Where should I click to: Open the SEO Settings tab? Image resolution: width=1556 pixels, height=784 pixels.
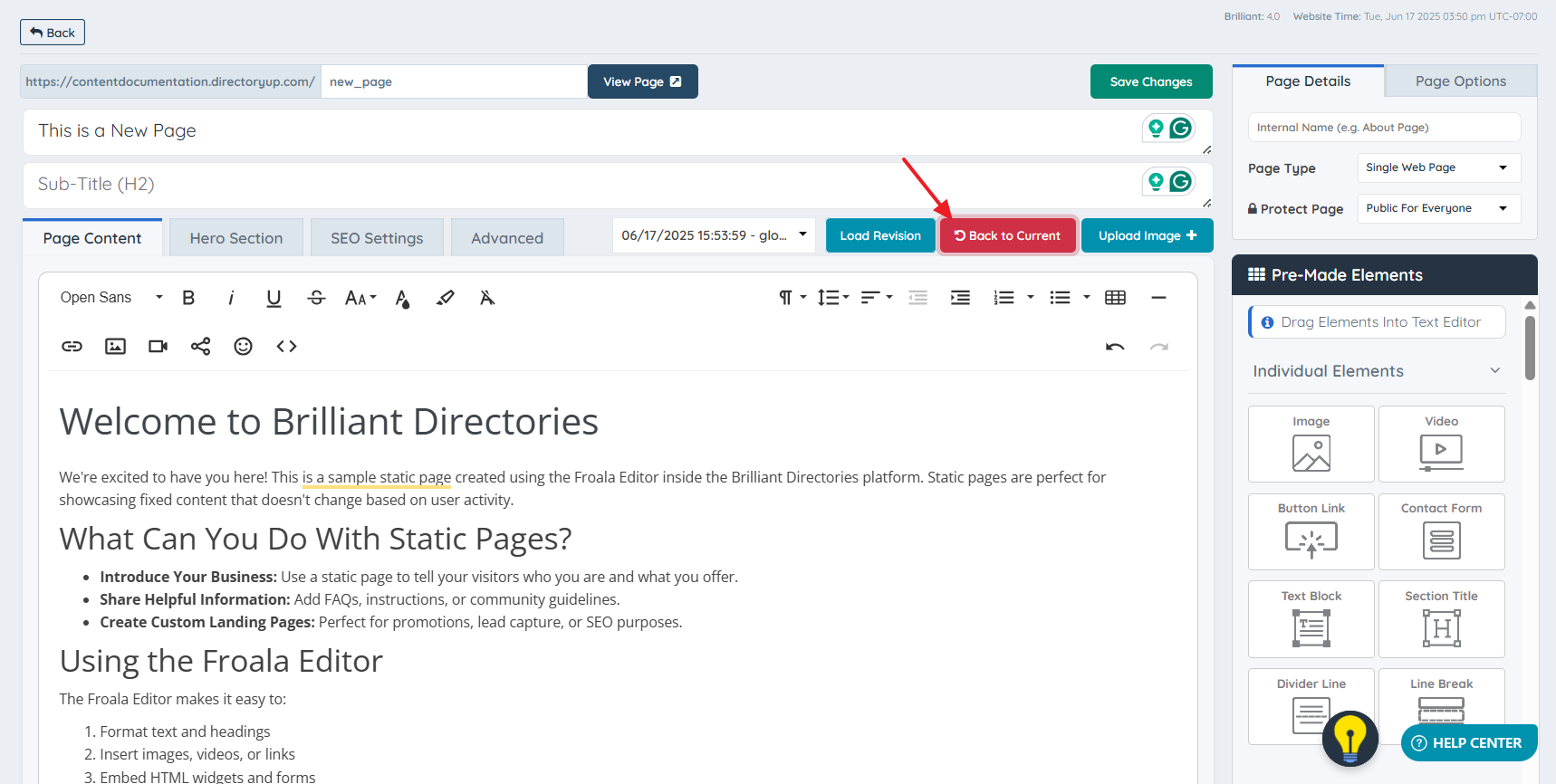pos(377,238)
